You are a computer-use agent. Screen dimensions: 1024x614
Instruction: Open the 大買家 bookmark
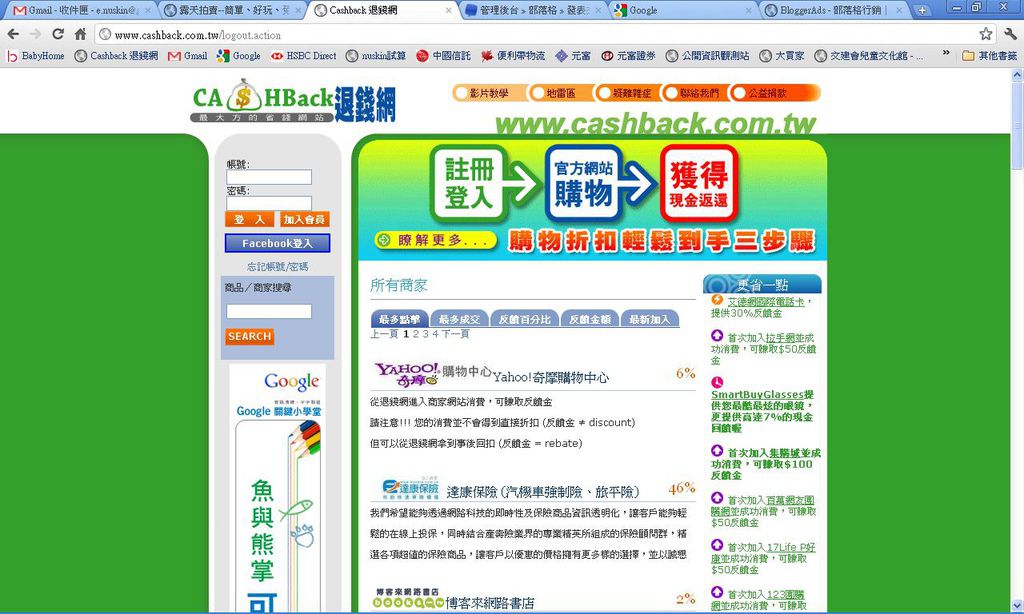(x=782, y=56)
